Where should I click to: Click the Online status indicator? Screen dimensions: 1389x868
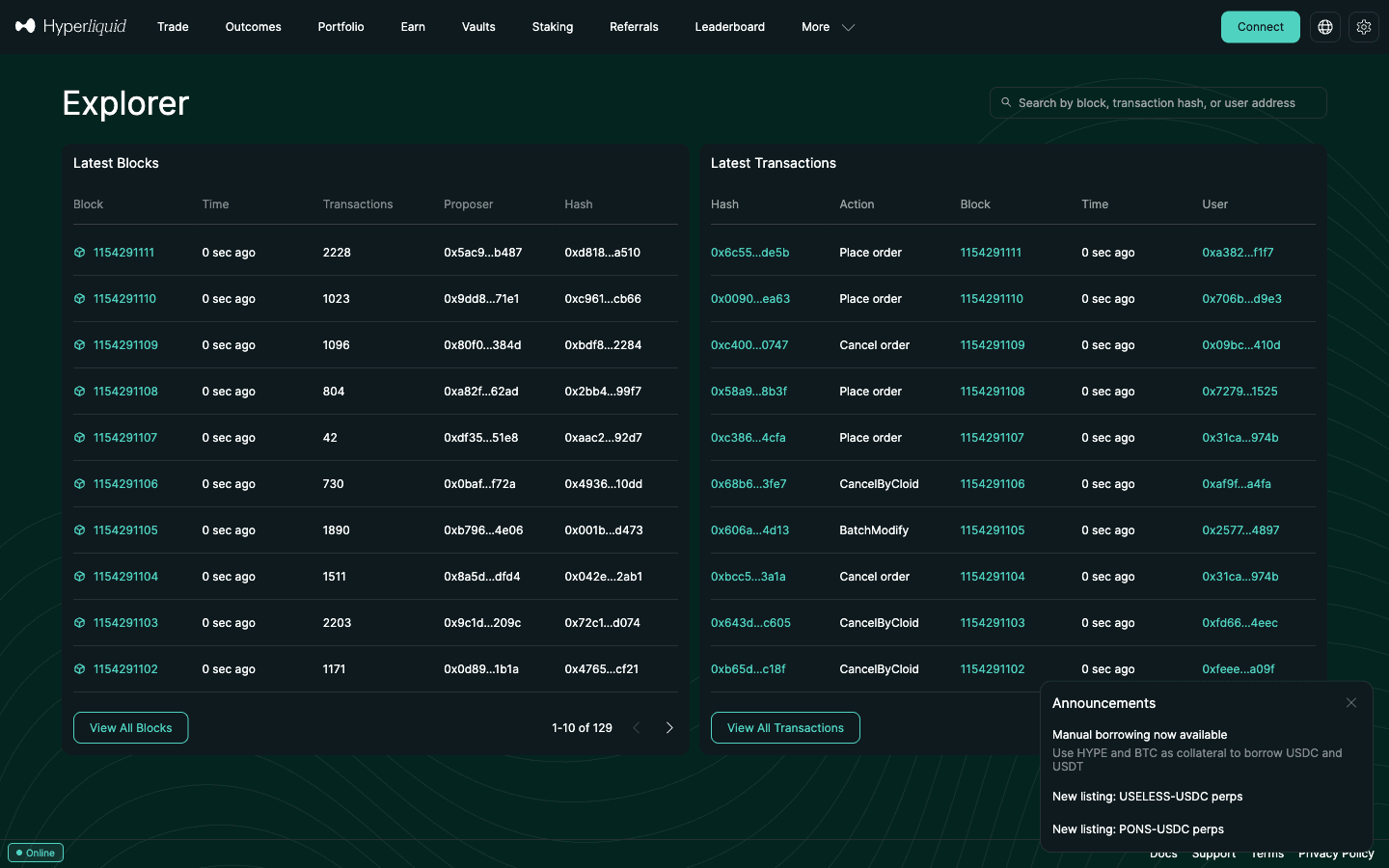pyautogui.click(x=36, y=853)
